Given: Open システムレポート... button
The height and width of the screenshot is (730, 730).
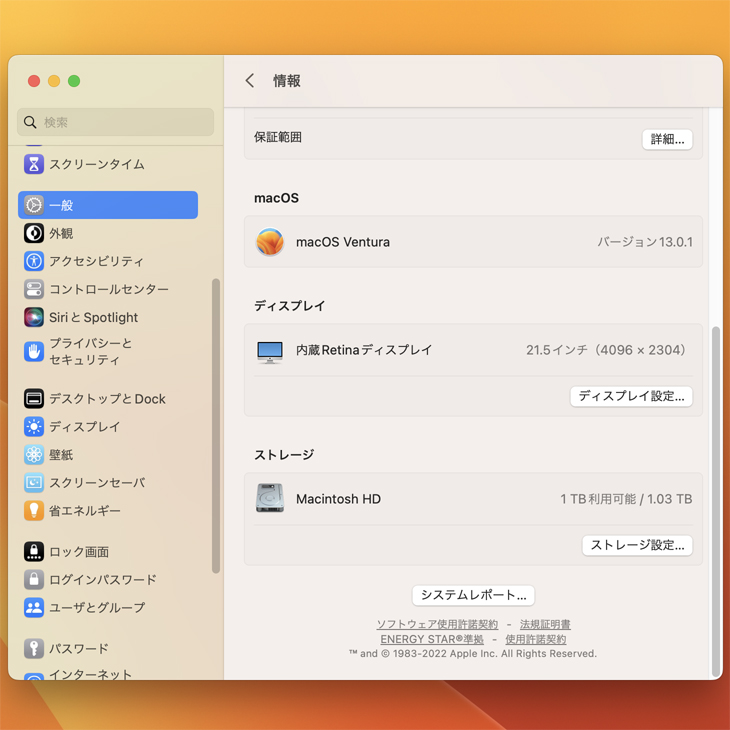Looking at the screenshot, I should click(x=473, y=595).
